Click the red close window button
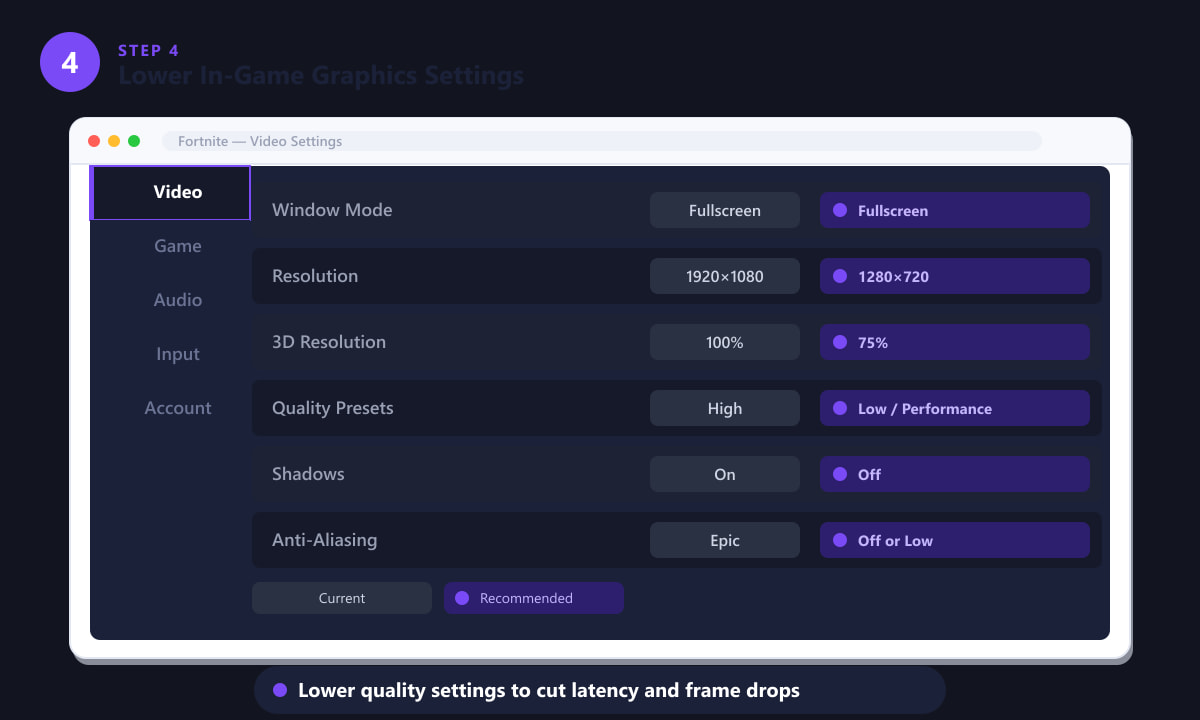The height and width of the screenshot is (720, 1200). tap(94, 141)
